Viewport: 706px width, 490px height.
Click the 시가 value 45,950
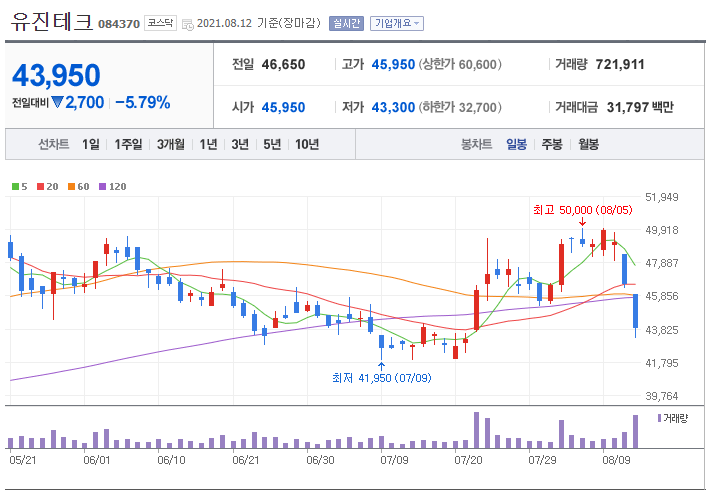pyautogui.click(x=283, y=107)
